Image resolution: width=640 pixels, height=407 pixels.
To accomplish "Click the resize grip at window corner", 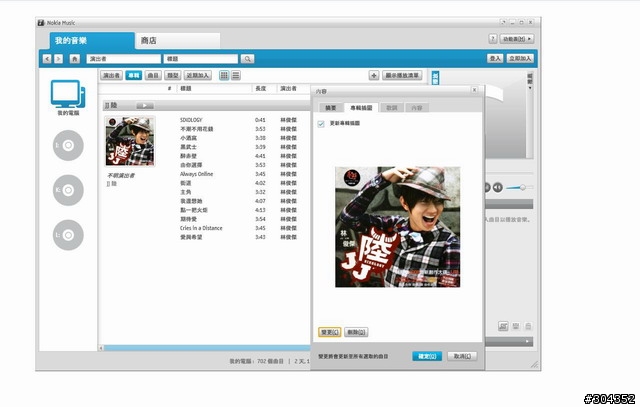I will click(534, 364).
